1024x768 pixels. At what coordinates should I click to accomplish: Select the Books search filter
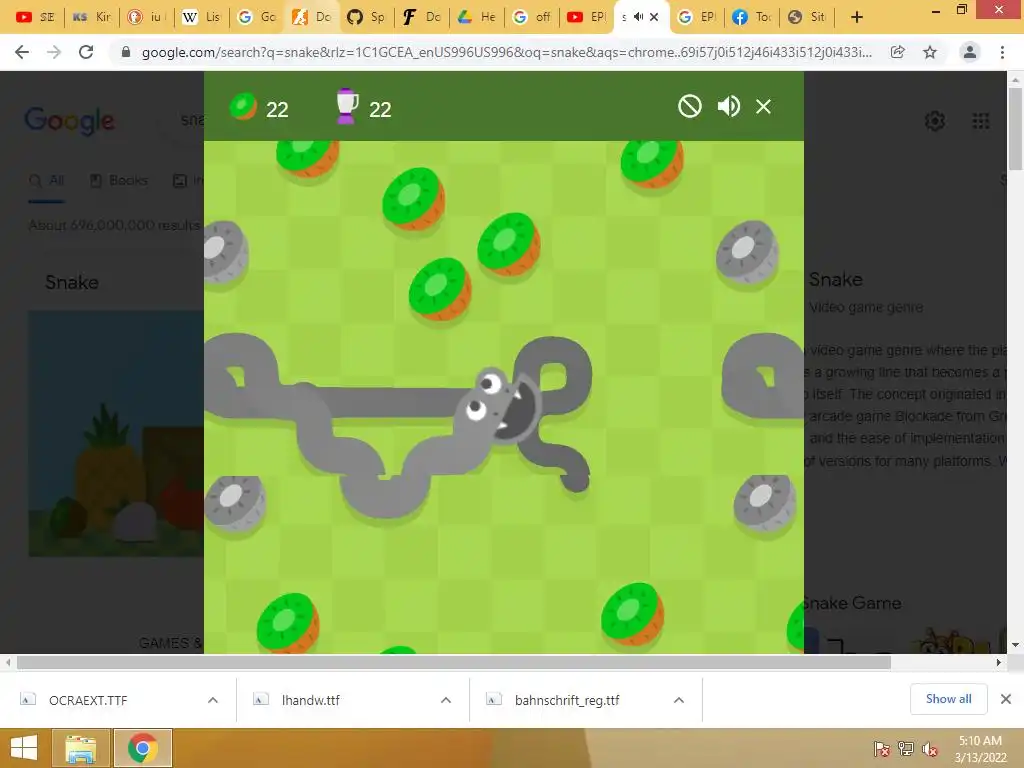[x=118, y=180]
